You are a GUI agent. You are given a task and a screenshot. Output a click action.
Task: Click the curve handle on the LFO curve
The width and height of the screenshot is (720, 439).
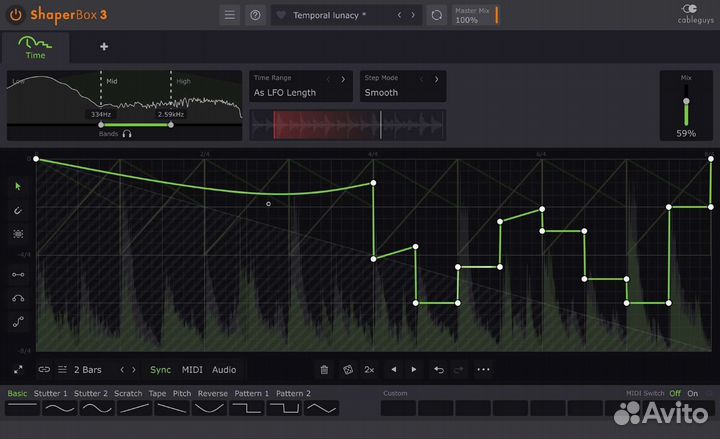[268, 204]
